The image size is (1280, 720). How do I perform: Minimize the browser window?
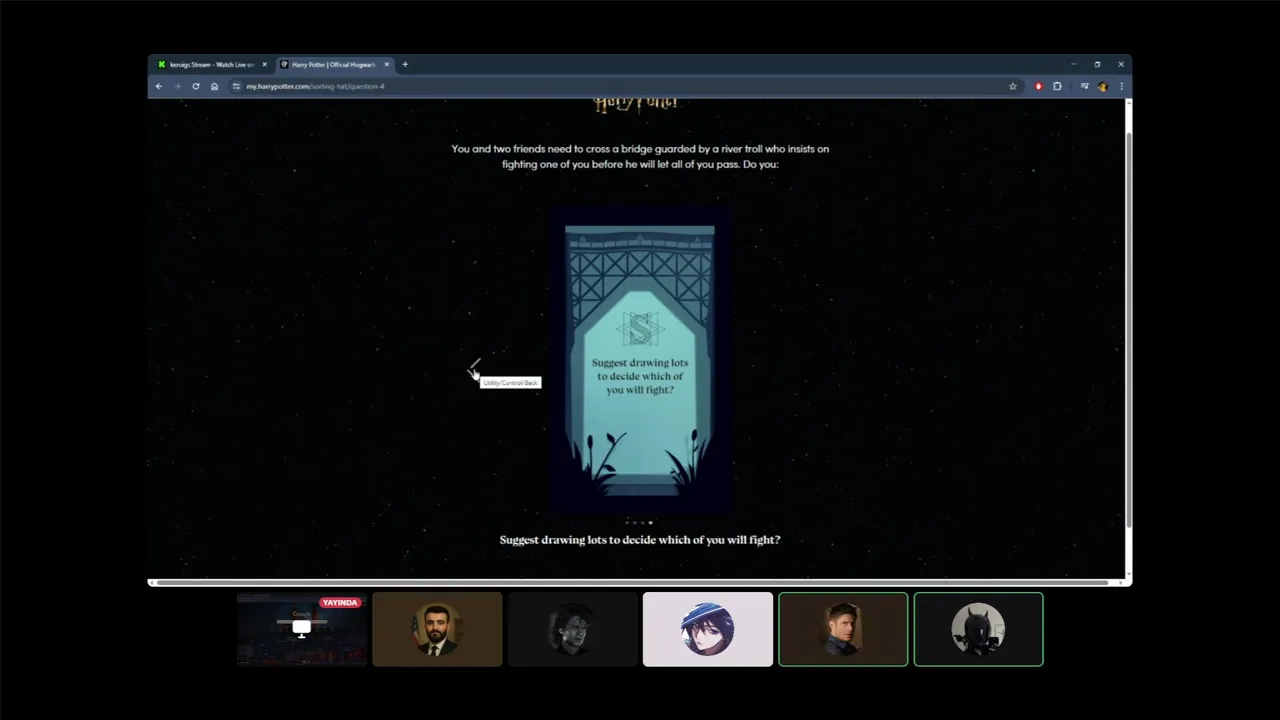(x=1074, y=64)
